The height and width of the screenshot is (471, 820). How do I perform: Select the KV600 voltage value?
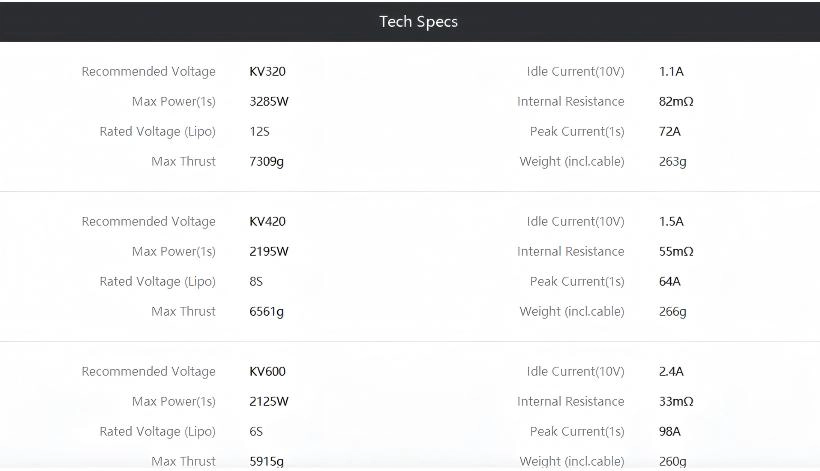click(x=267, y=372)
